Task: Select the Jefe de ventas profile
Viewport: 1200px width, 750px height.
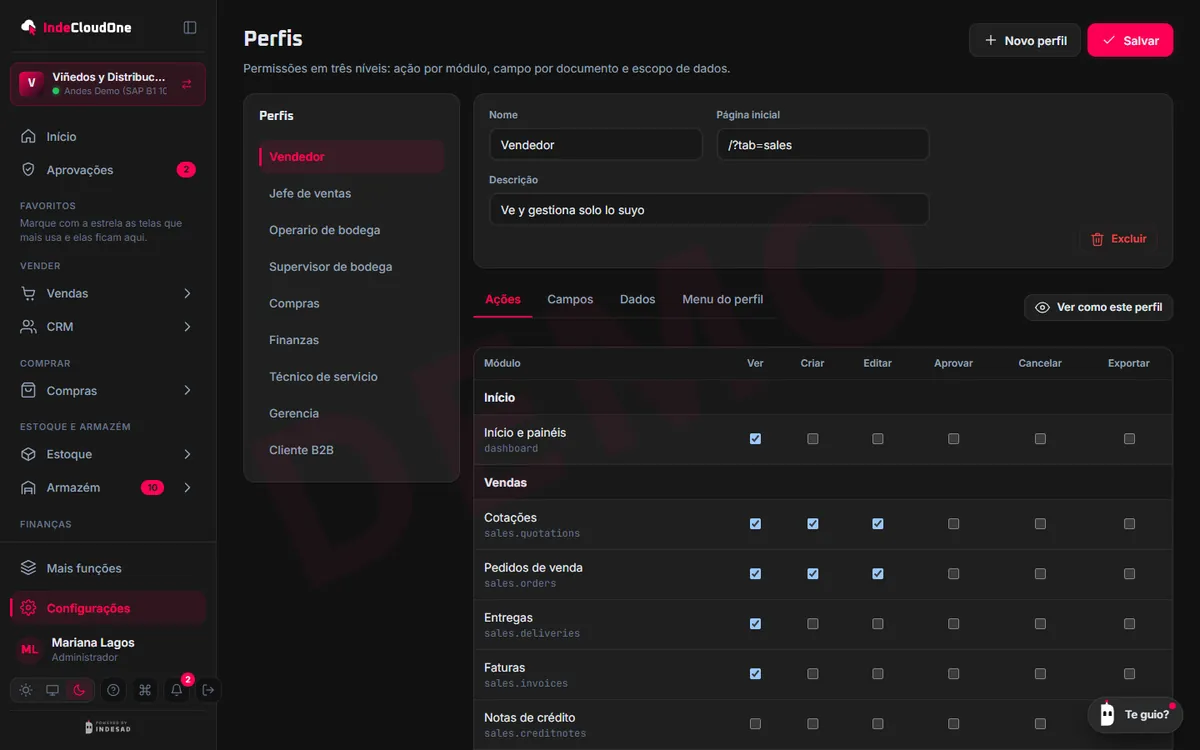Action: (352, 194)
